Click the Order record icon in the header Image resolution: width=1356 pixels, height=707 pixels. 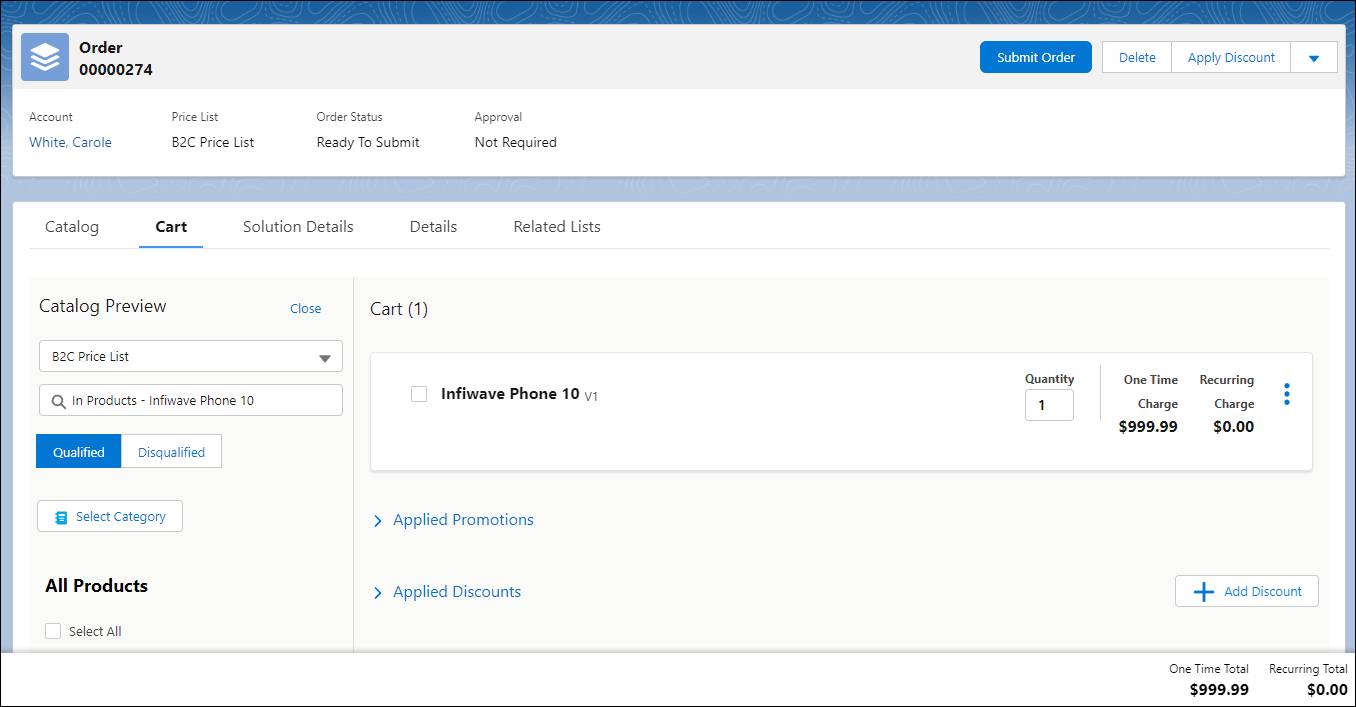click(43, 57)
